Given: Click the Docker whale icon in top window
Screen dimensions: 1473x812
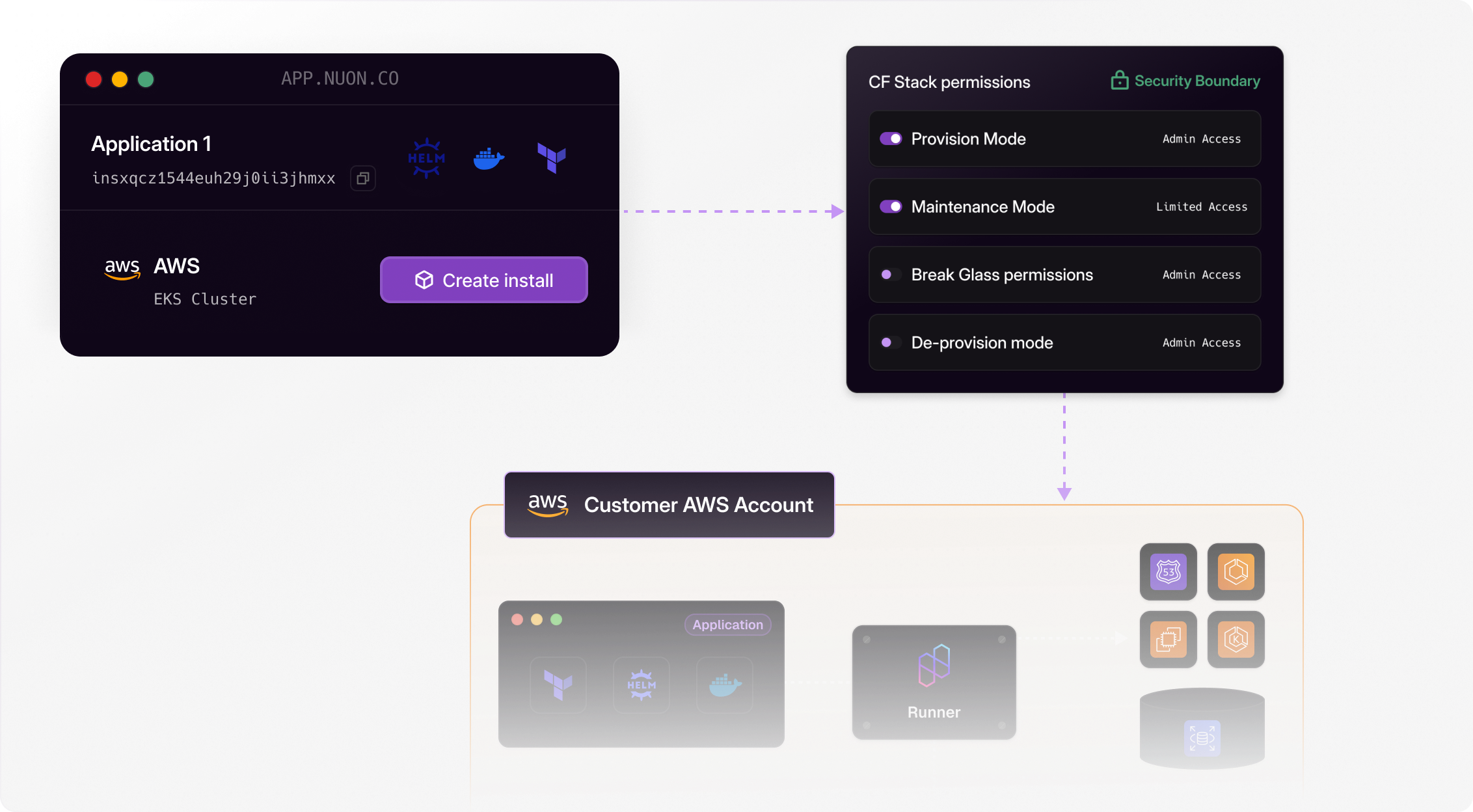Looking at the screenshot, I should coord(489,158).
